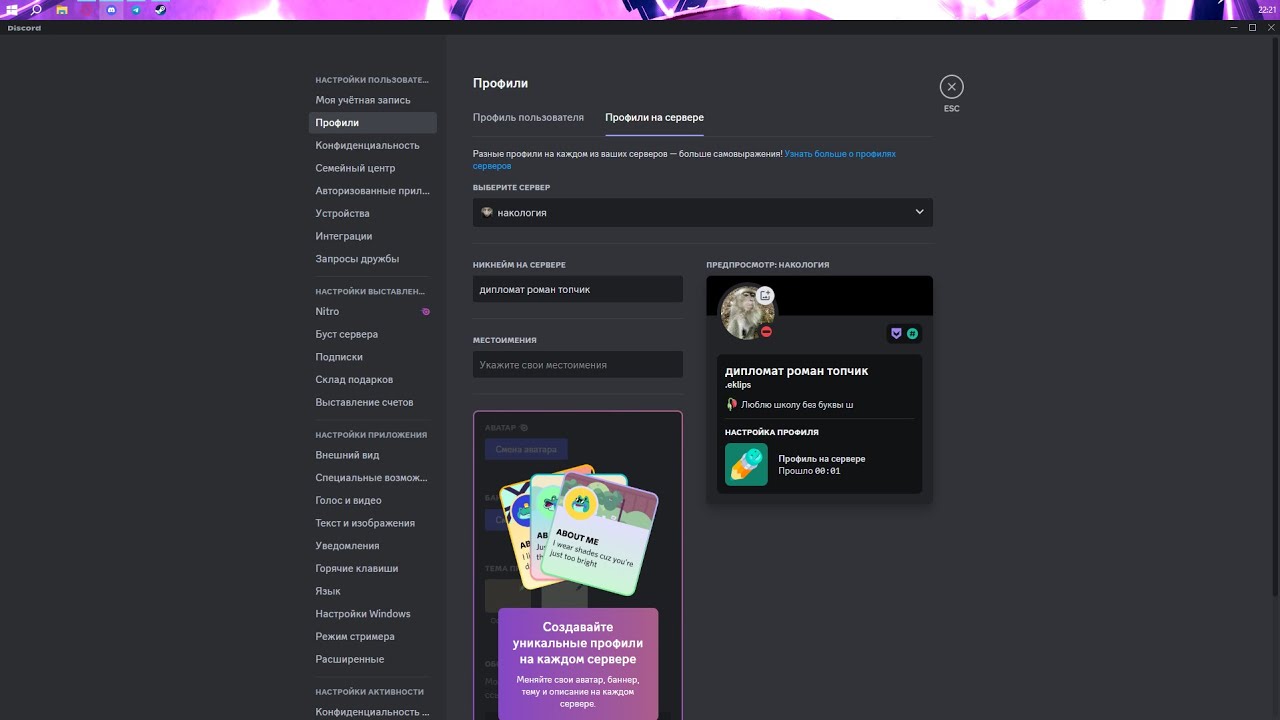This screenshot has height=720, width=1280.
Task: Open the Расширенные settings
Action: pos(372,659)
